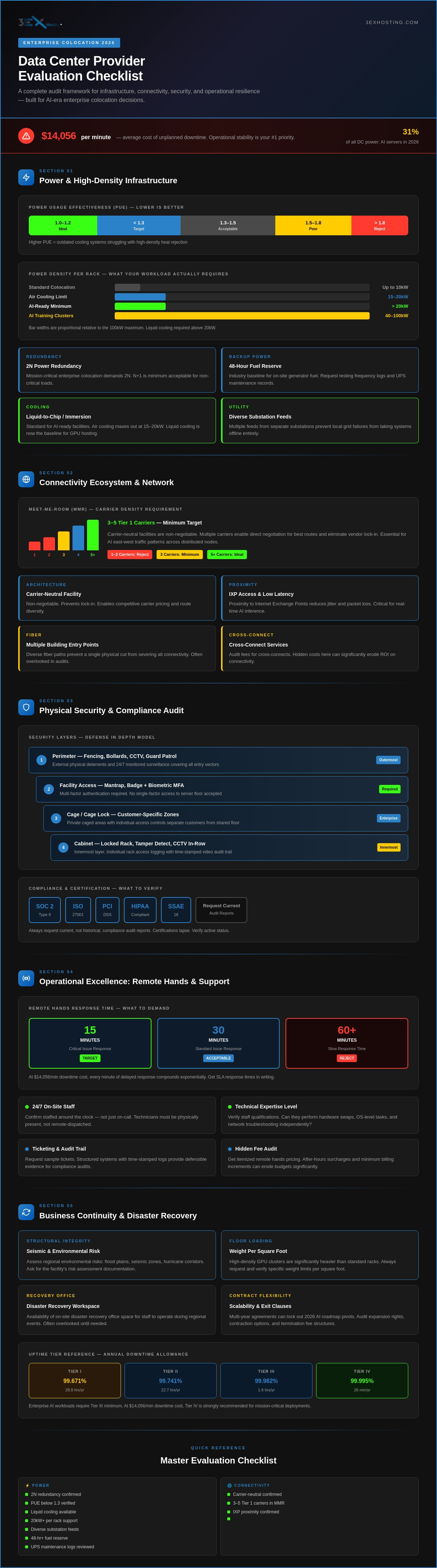The width and height of the screenshot is (437, 1568).
Task: Click the 3 Carriers: Minimum tag
Action: [180, 554]
